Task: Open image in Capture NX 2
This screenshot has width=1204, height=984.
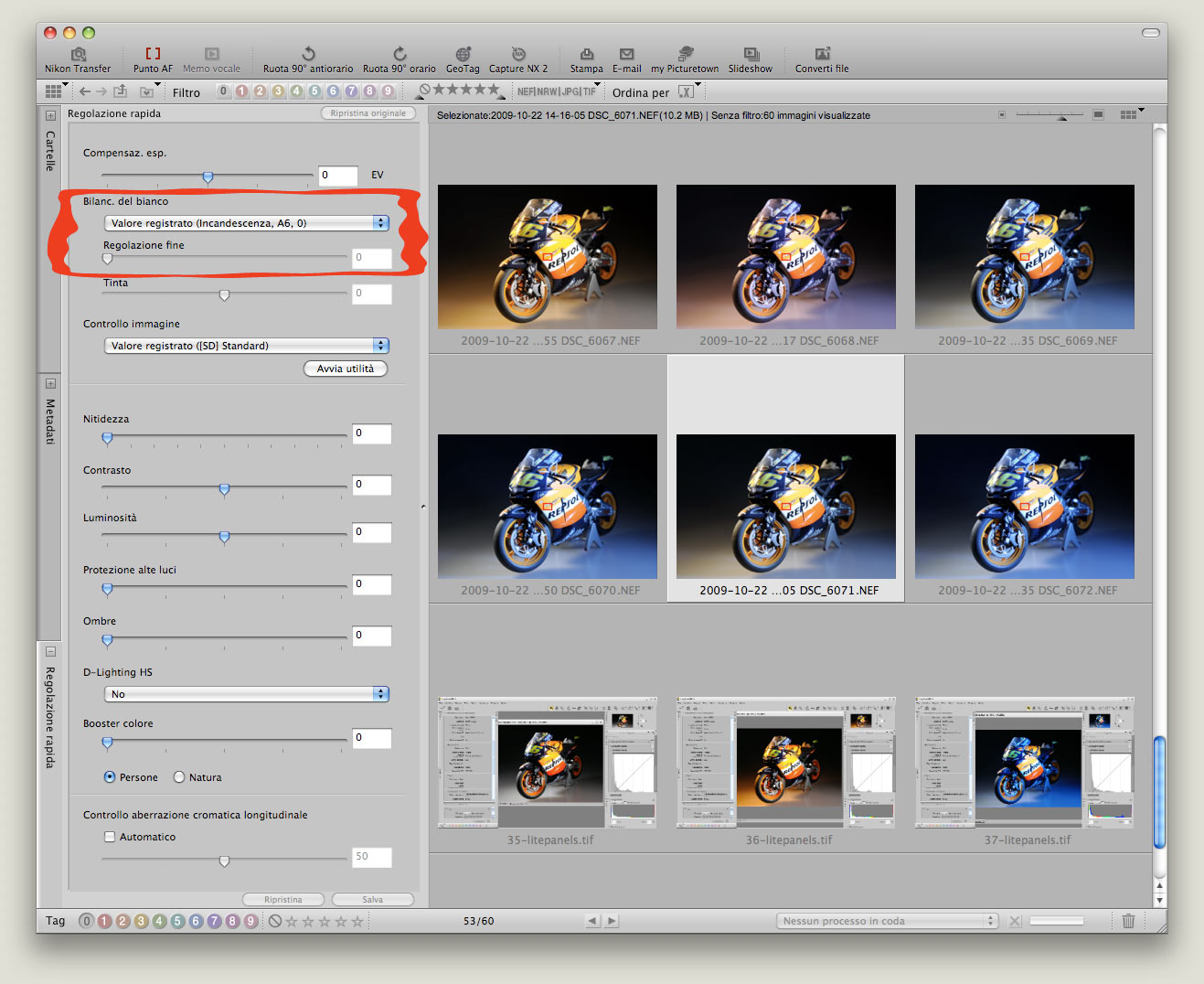Action: coord(518,60)
